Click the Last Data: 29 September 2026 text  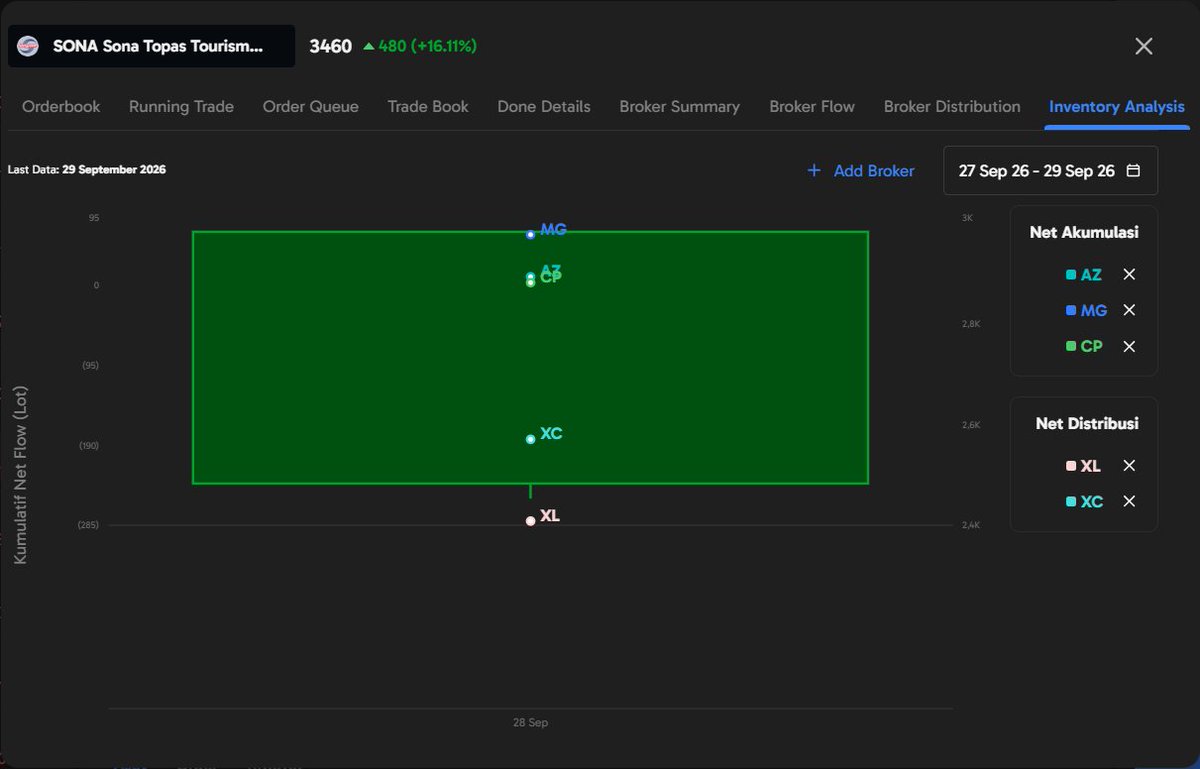[87, 170]
